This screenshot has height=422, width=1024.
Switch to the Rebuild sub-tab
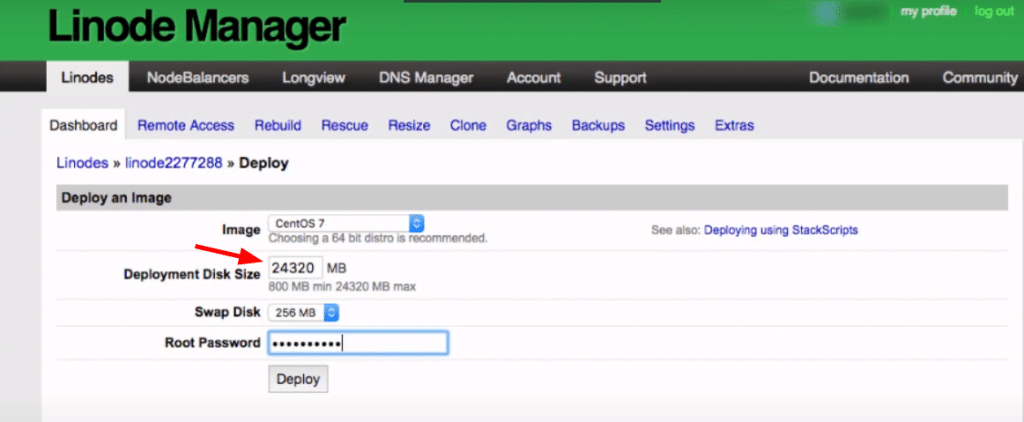pyautogui.click(x=278, y=125)
